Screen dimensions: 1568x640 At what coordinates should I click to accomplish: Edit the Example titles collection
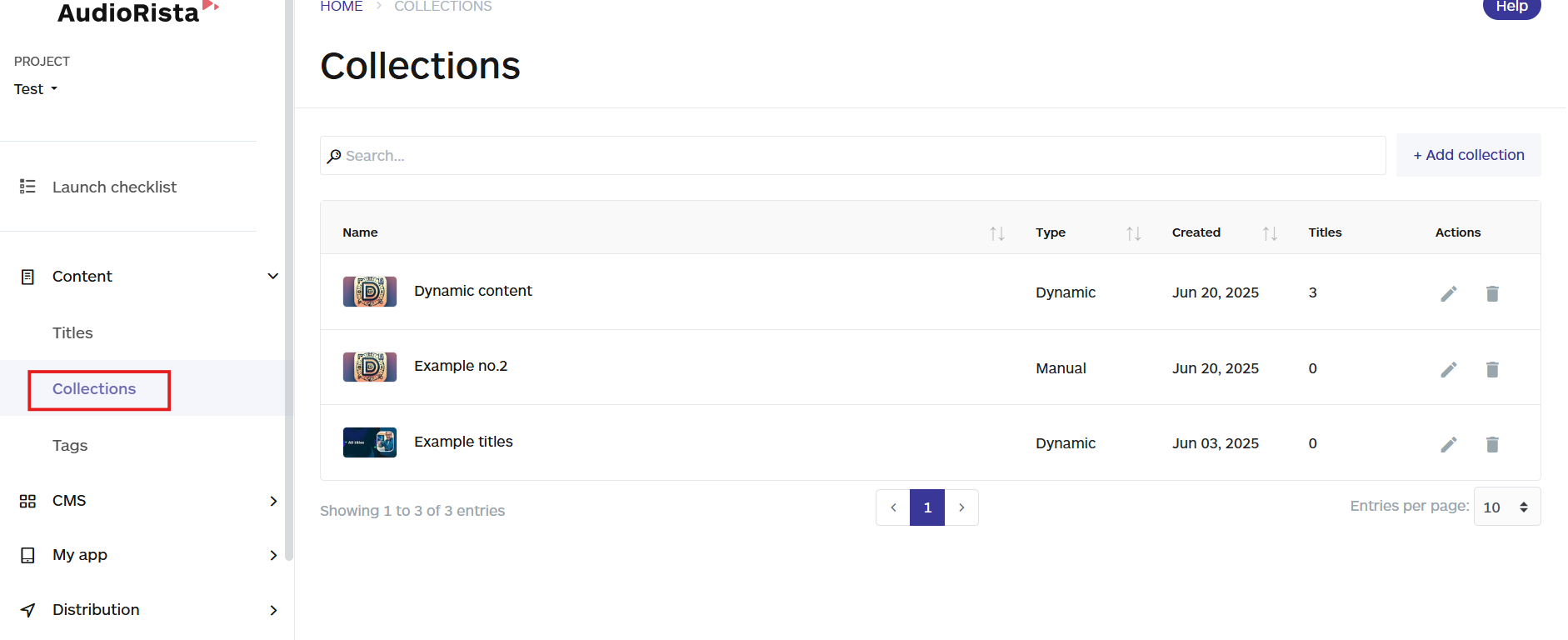[x=1449, y=444]
